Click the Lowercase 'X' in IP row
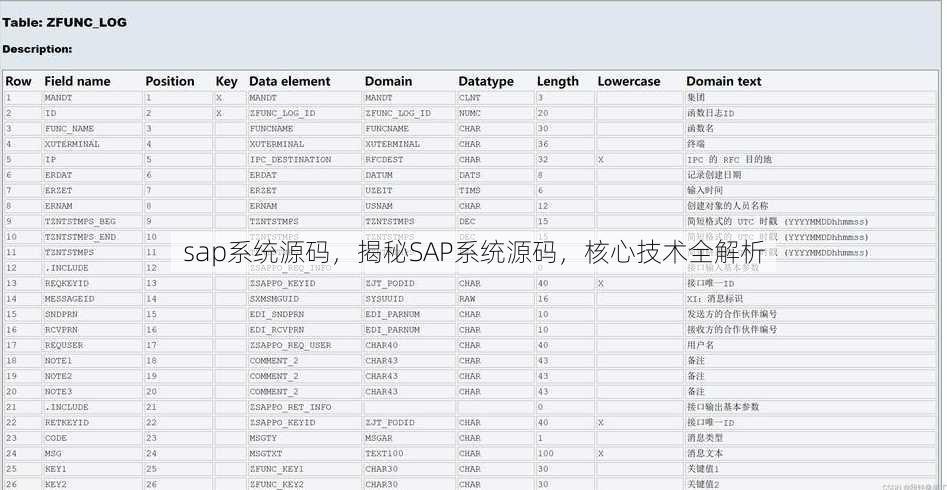This screenshot has width=947, height=490. point(601,160)
